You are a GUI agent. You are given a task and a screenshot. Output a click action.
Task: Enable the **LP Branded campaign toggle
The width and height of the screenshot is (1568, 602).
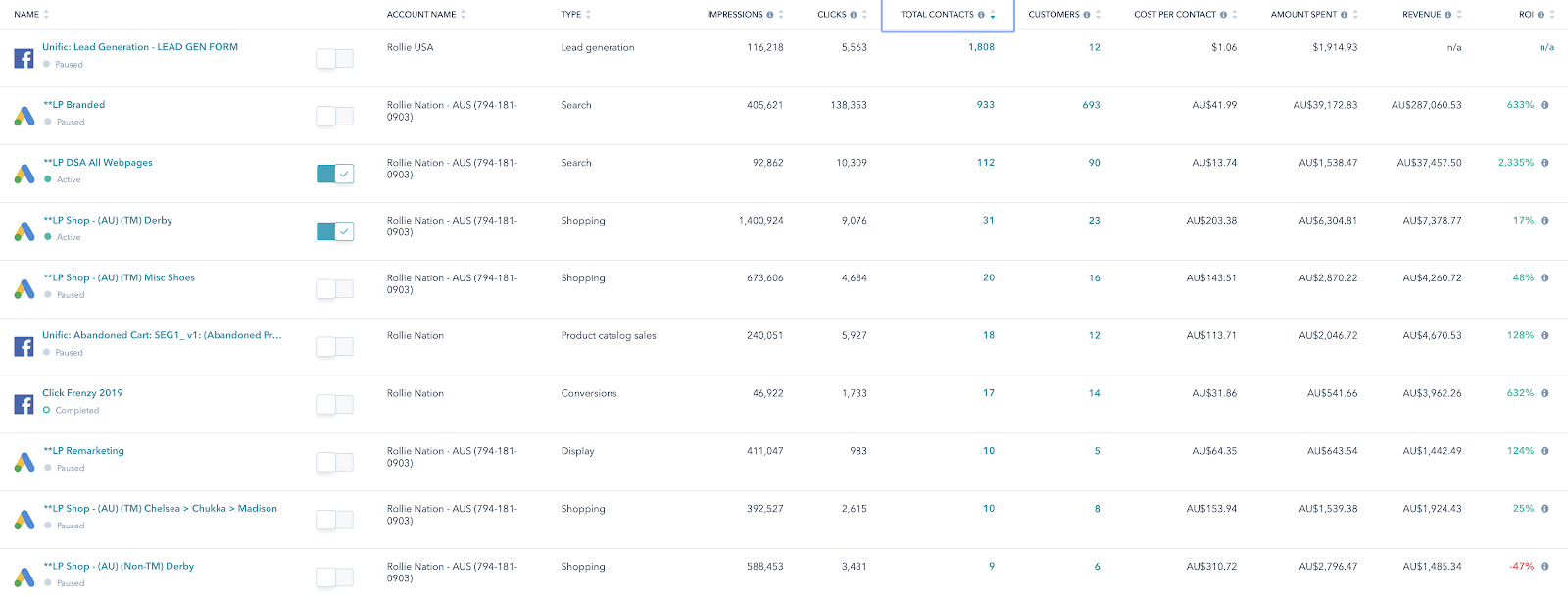click(334, 117)
